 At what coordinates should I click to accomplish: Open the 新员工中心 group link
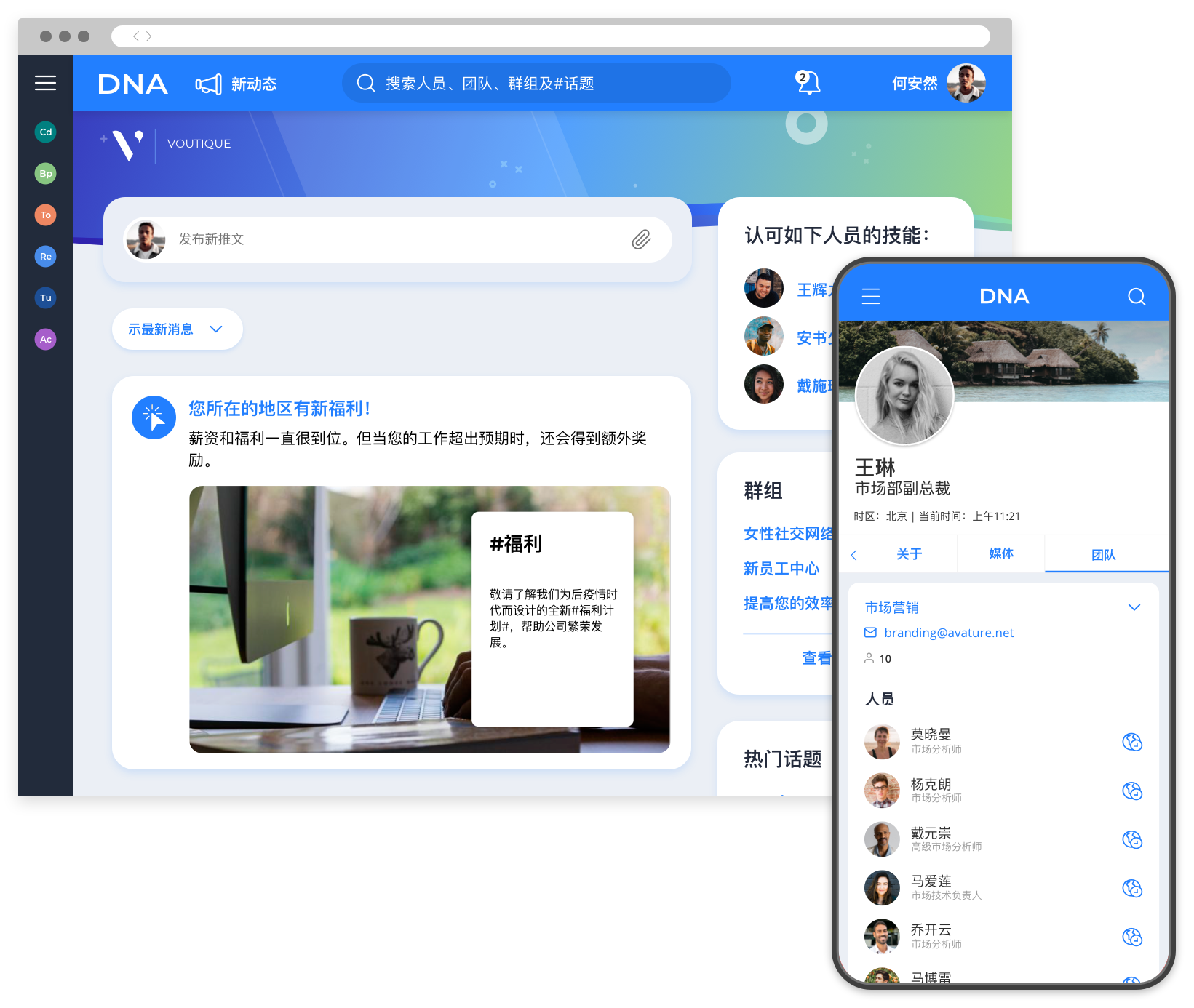pos(781,569)
